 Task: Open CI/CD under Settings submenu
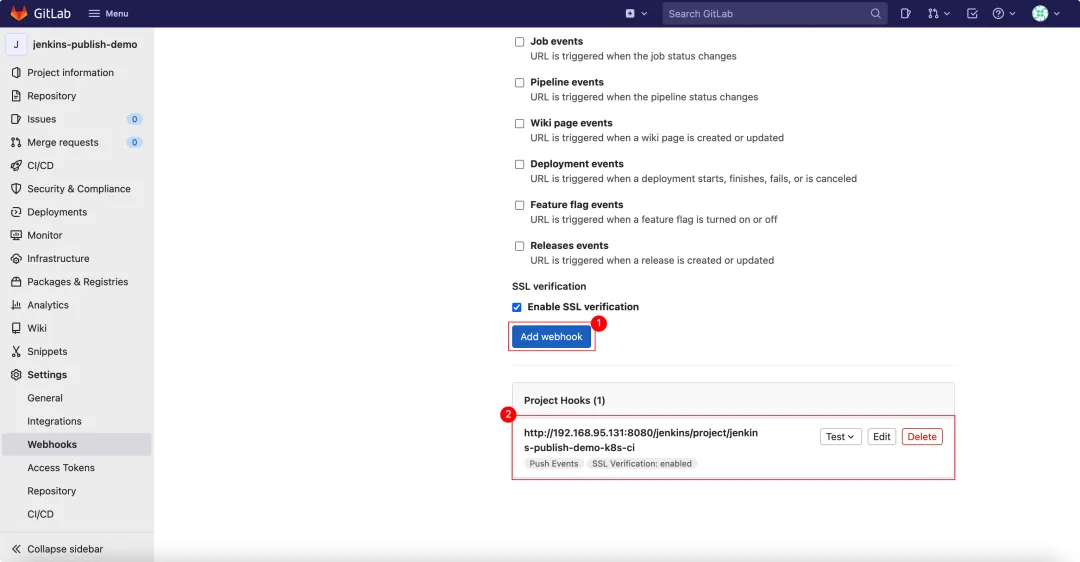[41, 514]
